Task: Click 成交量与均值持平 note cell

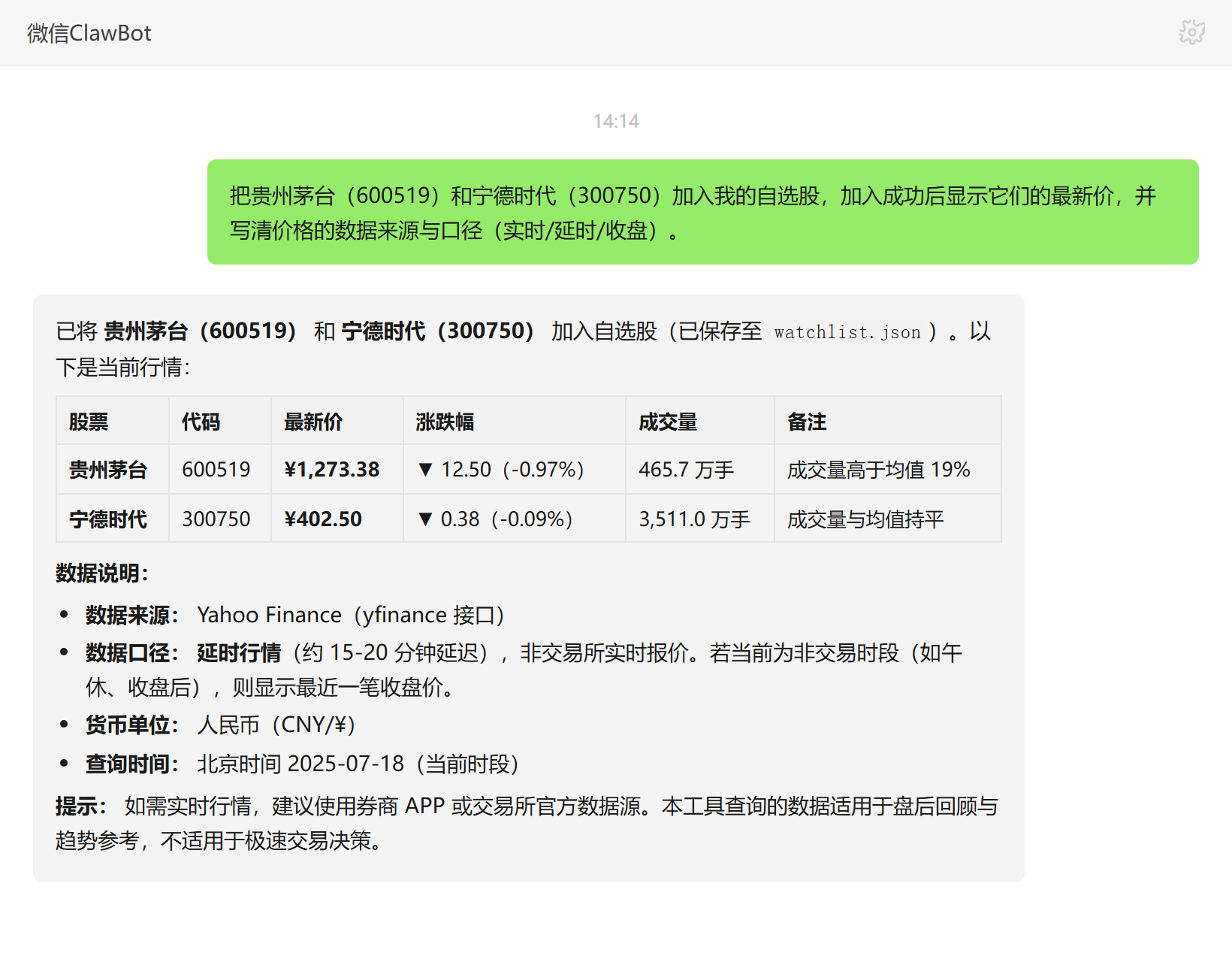Action: (888, 519)
